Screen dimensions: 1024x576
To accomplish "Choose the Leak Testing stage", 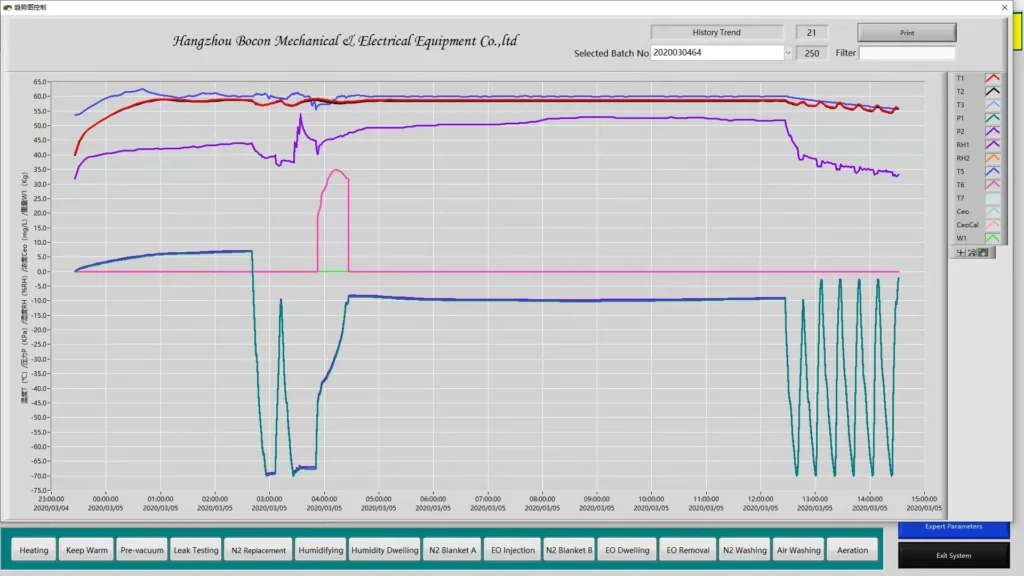I will (x=196, y=550).
